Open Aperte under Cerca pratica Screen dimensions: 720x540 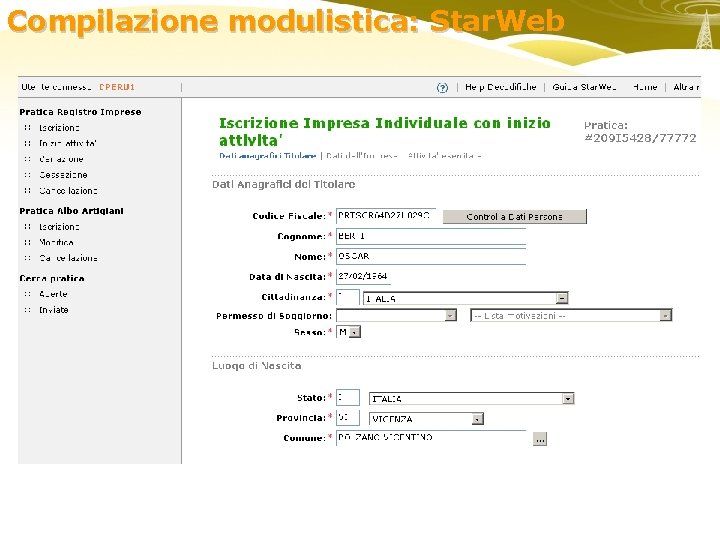pyautogui.click(x=53, y=294)
